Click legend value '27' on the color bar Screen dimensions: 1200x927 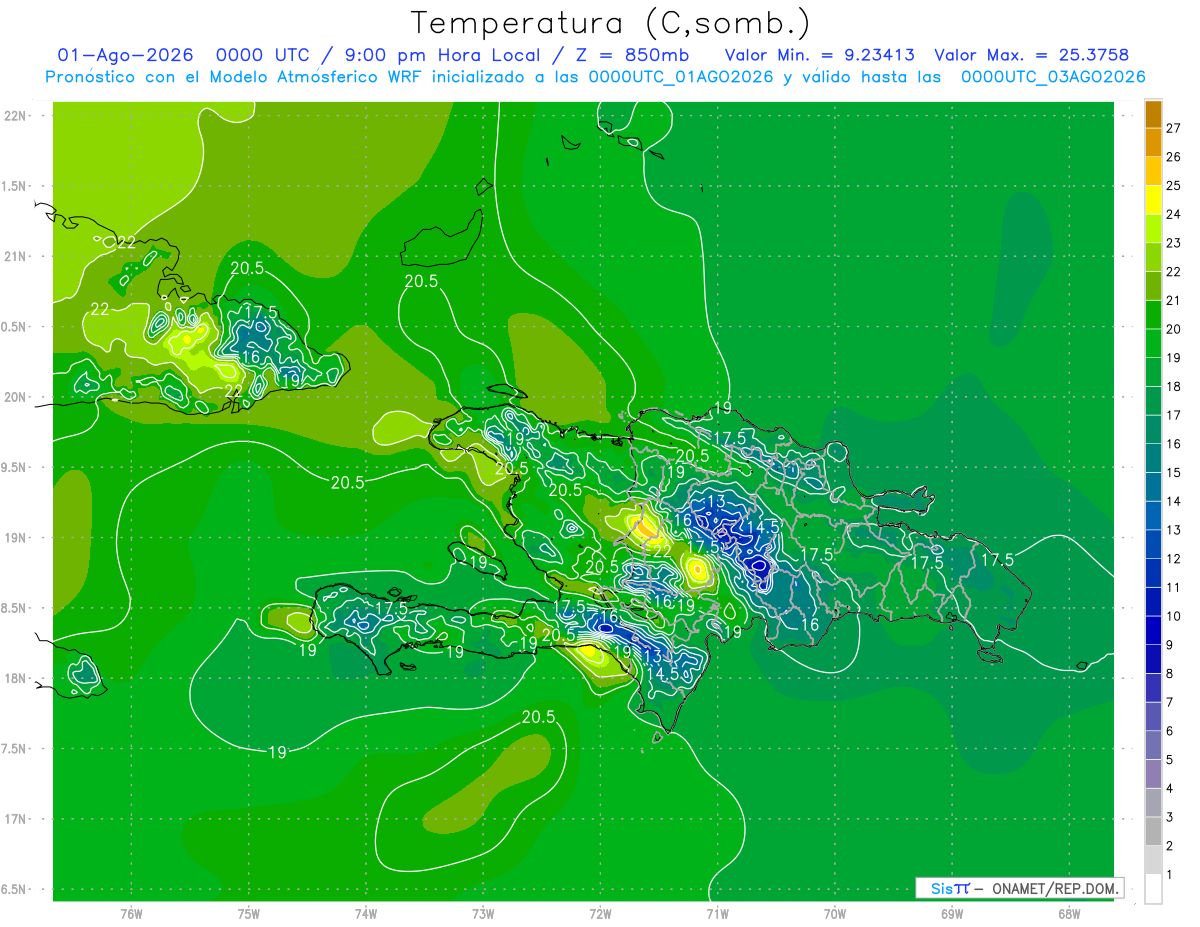1173,128
